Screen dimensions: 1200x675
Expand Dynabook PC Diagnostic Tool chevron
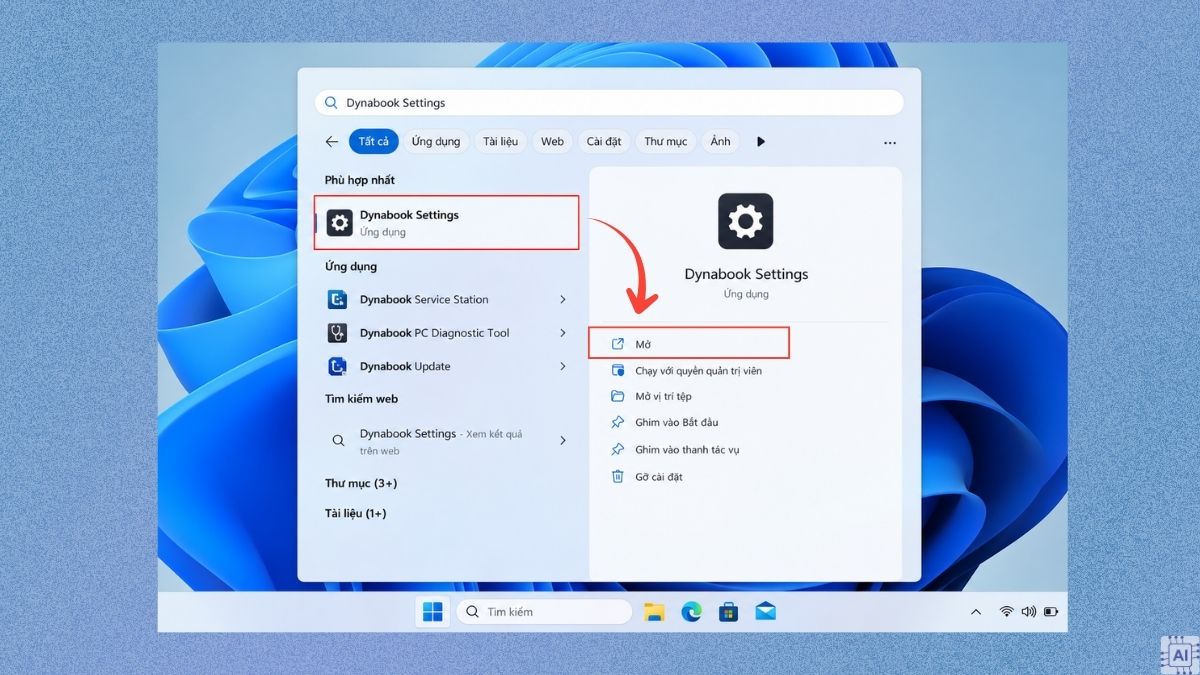pyautogui.click(x=563, y=333)
